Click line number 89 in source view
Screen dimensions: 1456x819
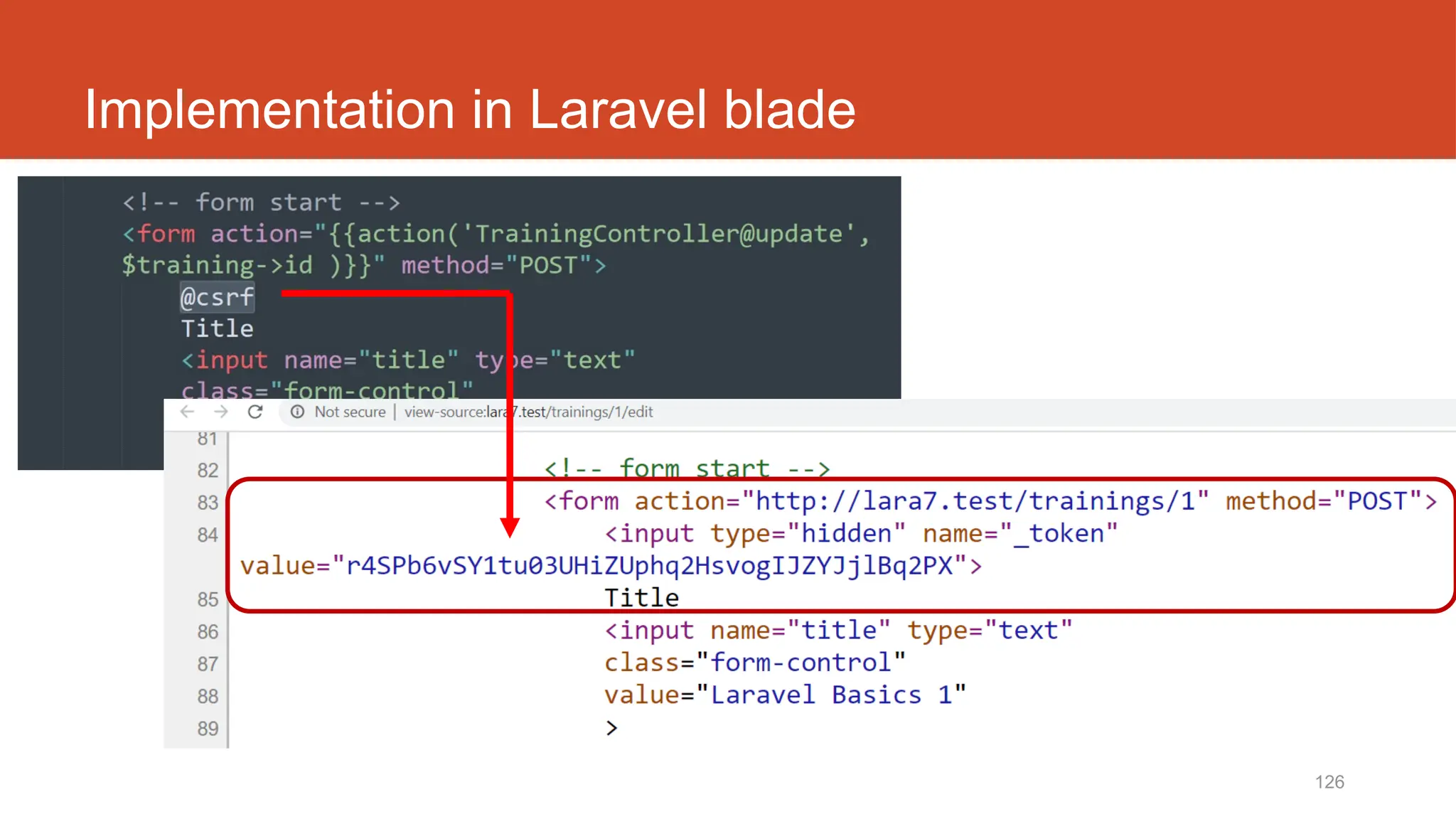[208, 729]
